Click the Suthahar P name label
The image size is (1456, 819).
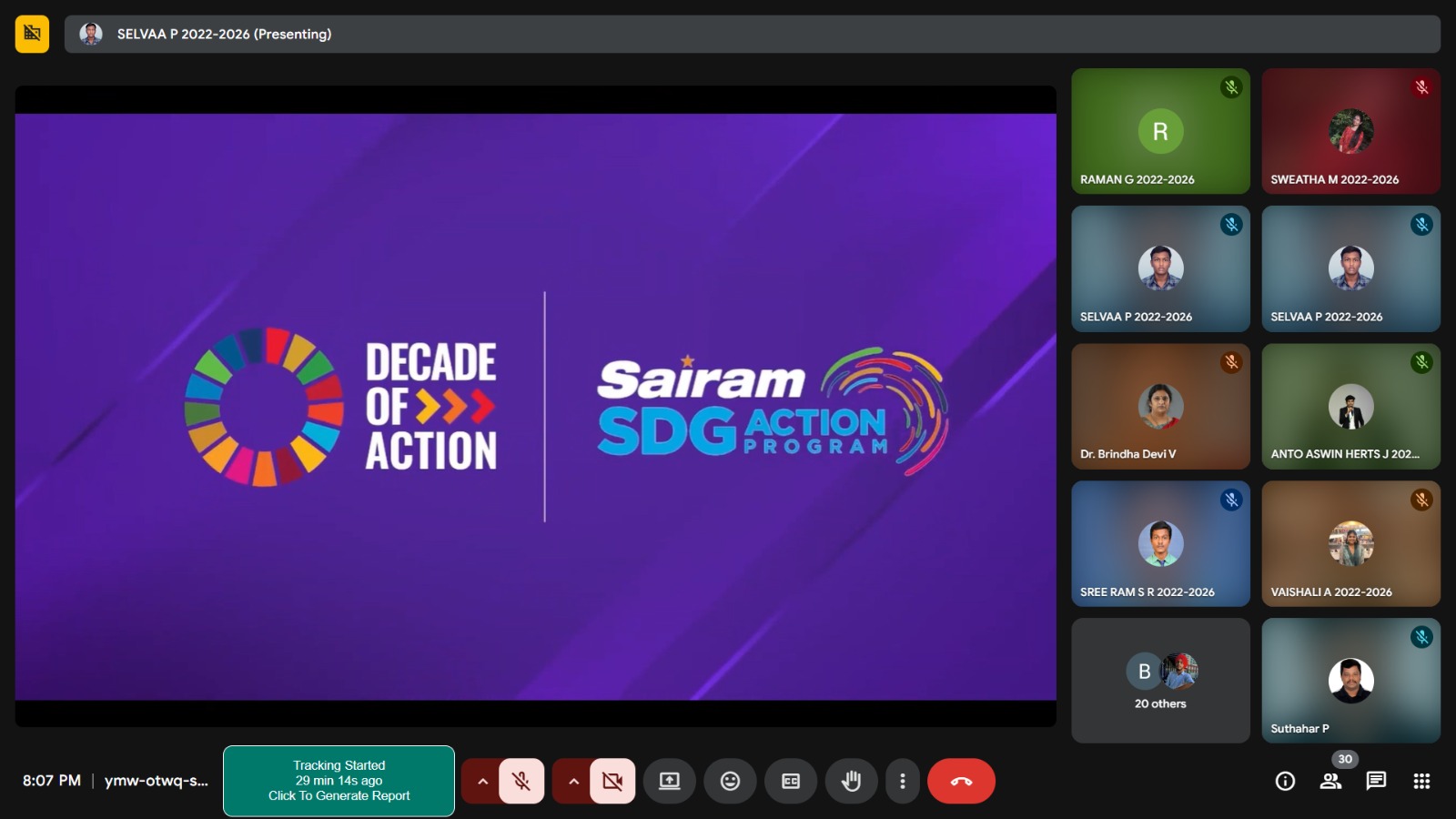tap(1299, 729)
